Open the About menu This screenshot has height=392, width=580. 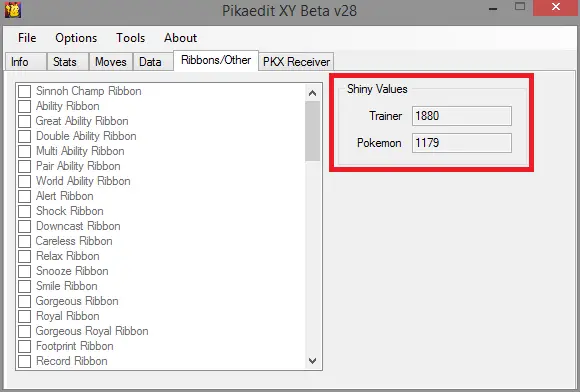point(181,38)
